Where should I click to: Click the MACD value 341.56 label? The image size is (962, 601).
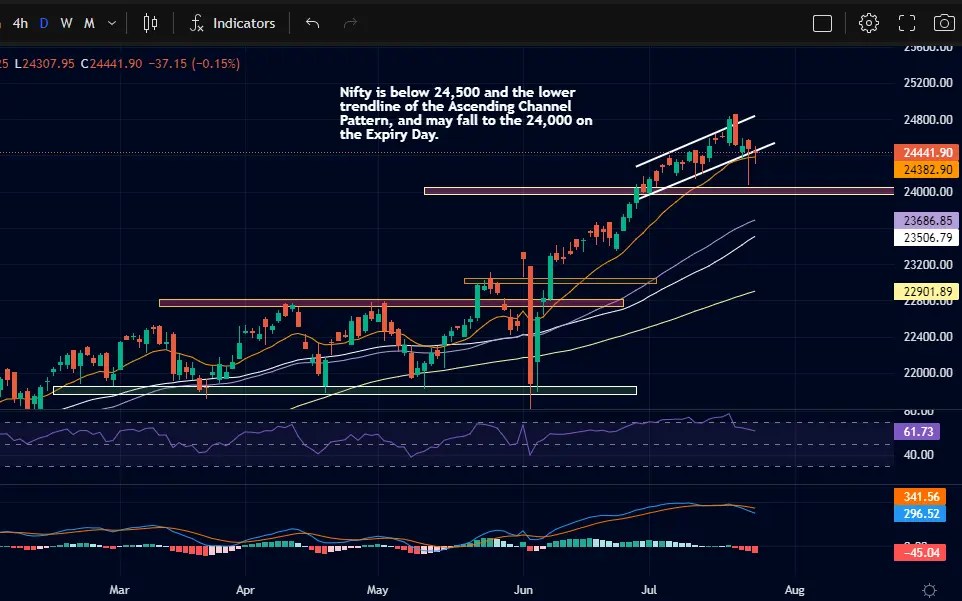point(920,496)
